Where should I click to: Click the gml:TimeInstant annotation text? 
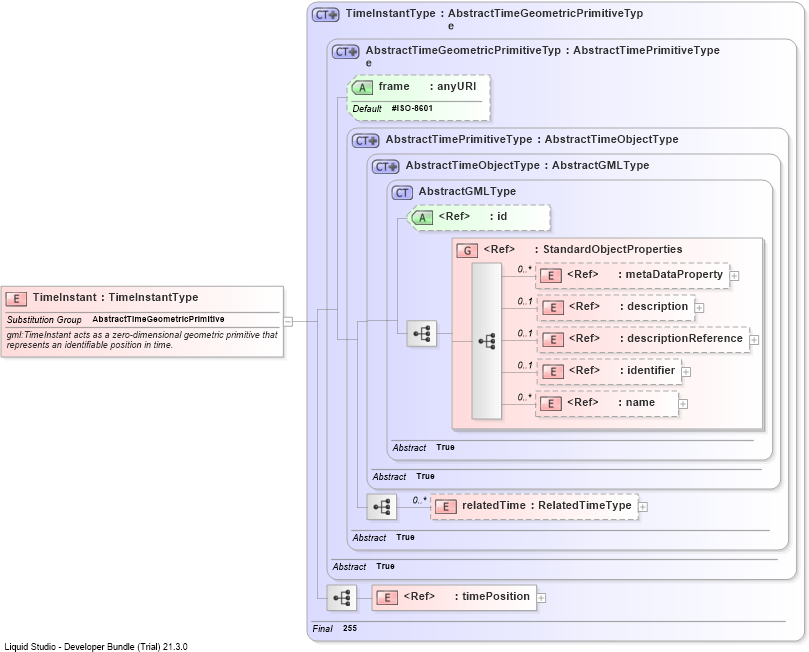142,340
